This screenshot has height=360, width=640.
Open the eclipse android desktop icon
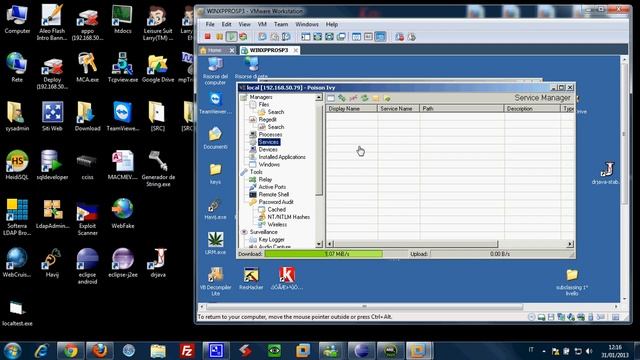pyautogui.click(x=87, y=266)
